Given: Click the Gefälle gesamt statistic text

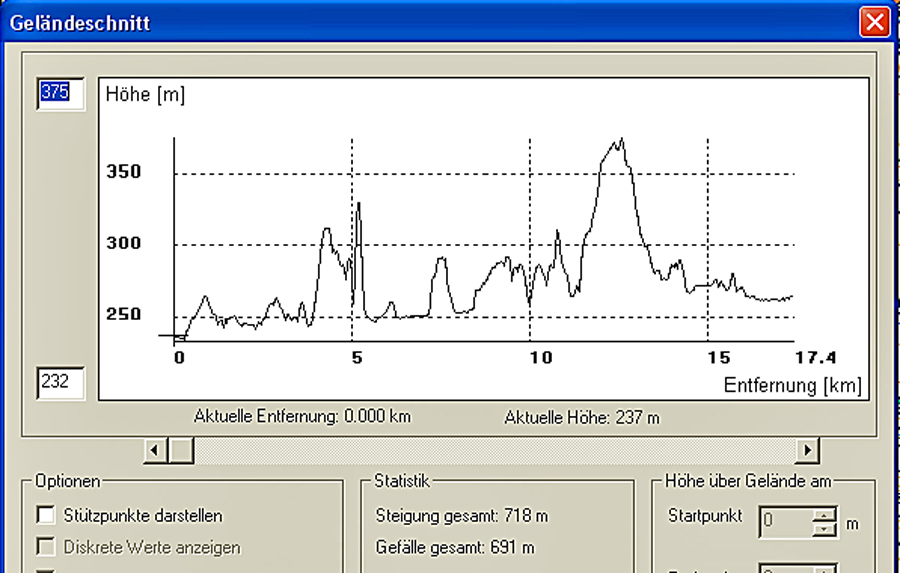Looking at the screenshot, I should (454, 547).
